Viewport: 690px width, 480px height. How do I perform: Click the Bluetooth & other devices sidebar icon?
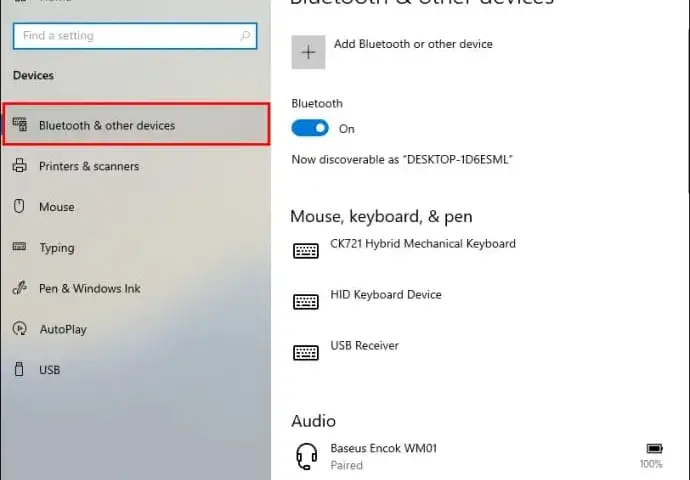19,125
